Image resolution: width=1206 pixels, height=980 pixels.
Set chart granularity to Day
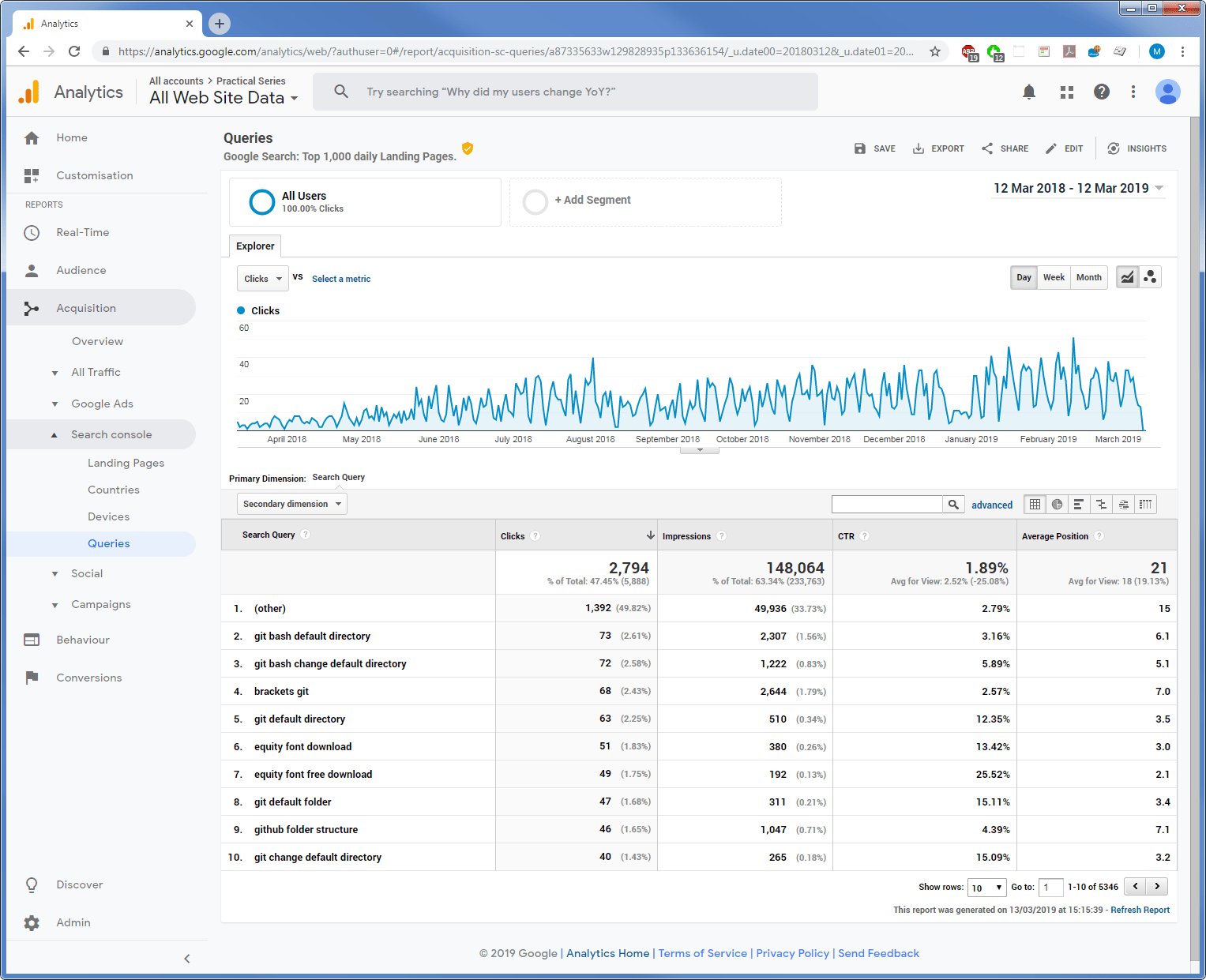pos(1024,277)
